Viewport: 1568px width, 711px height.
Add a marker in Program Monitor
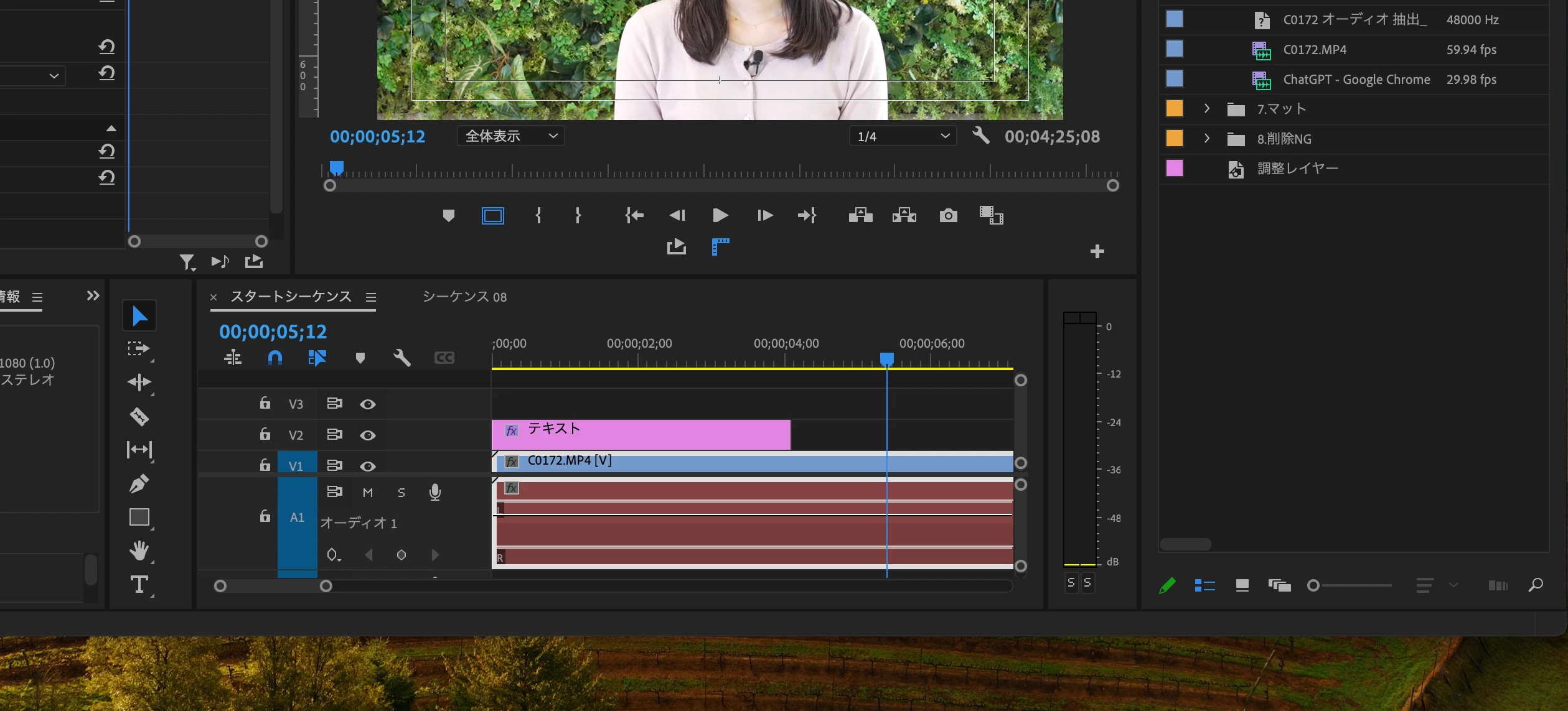[x=448, y=216]
